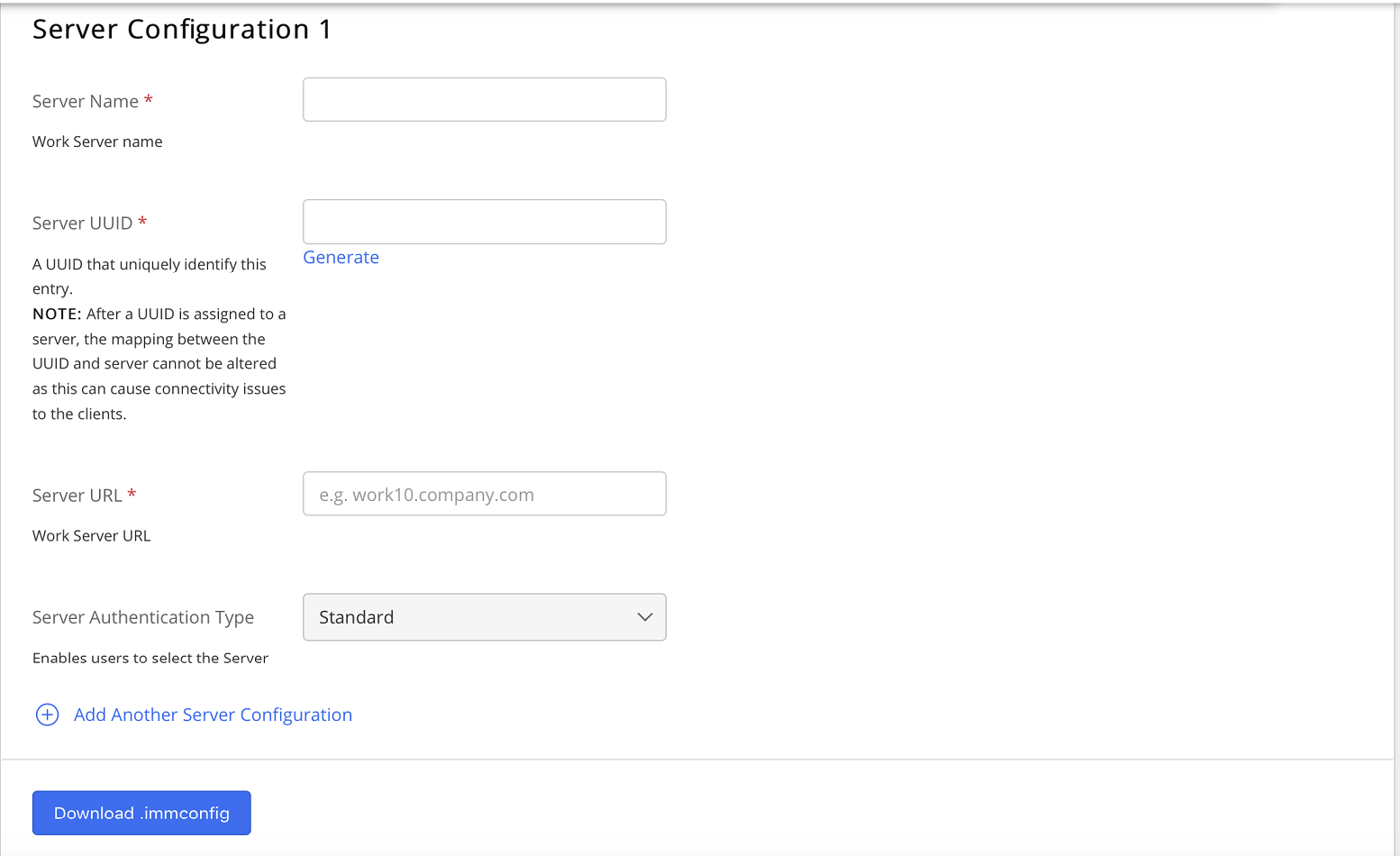Click the red asterisk next to Server Name
The height and width of the screenshot is (856, 1400).
[x=149, y=100]
